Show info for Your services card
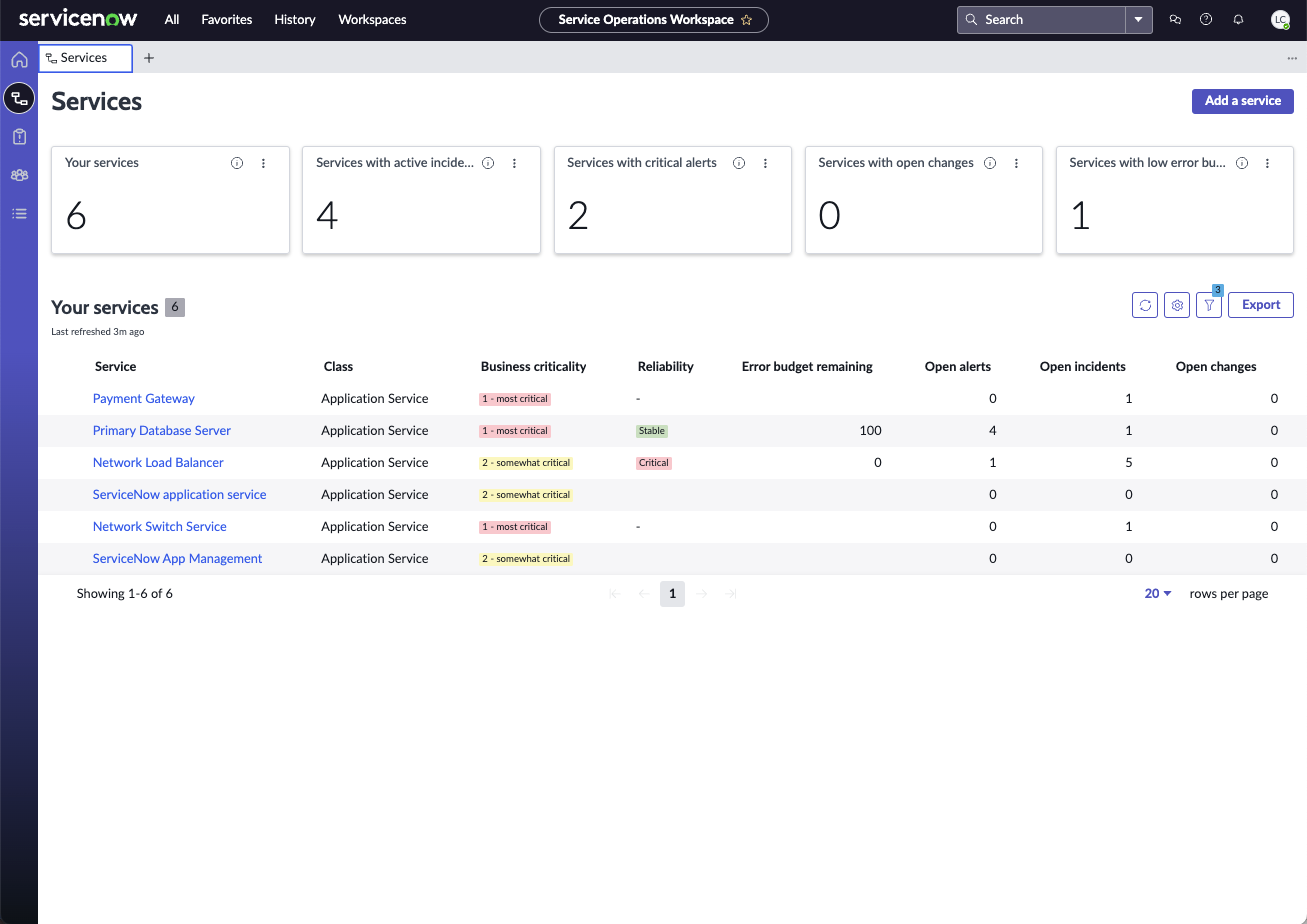1307x924 pixels. click(237, 163)
